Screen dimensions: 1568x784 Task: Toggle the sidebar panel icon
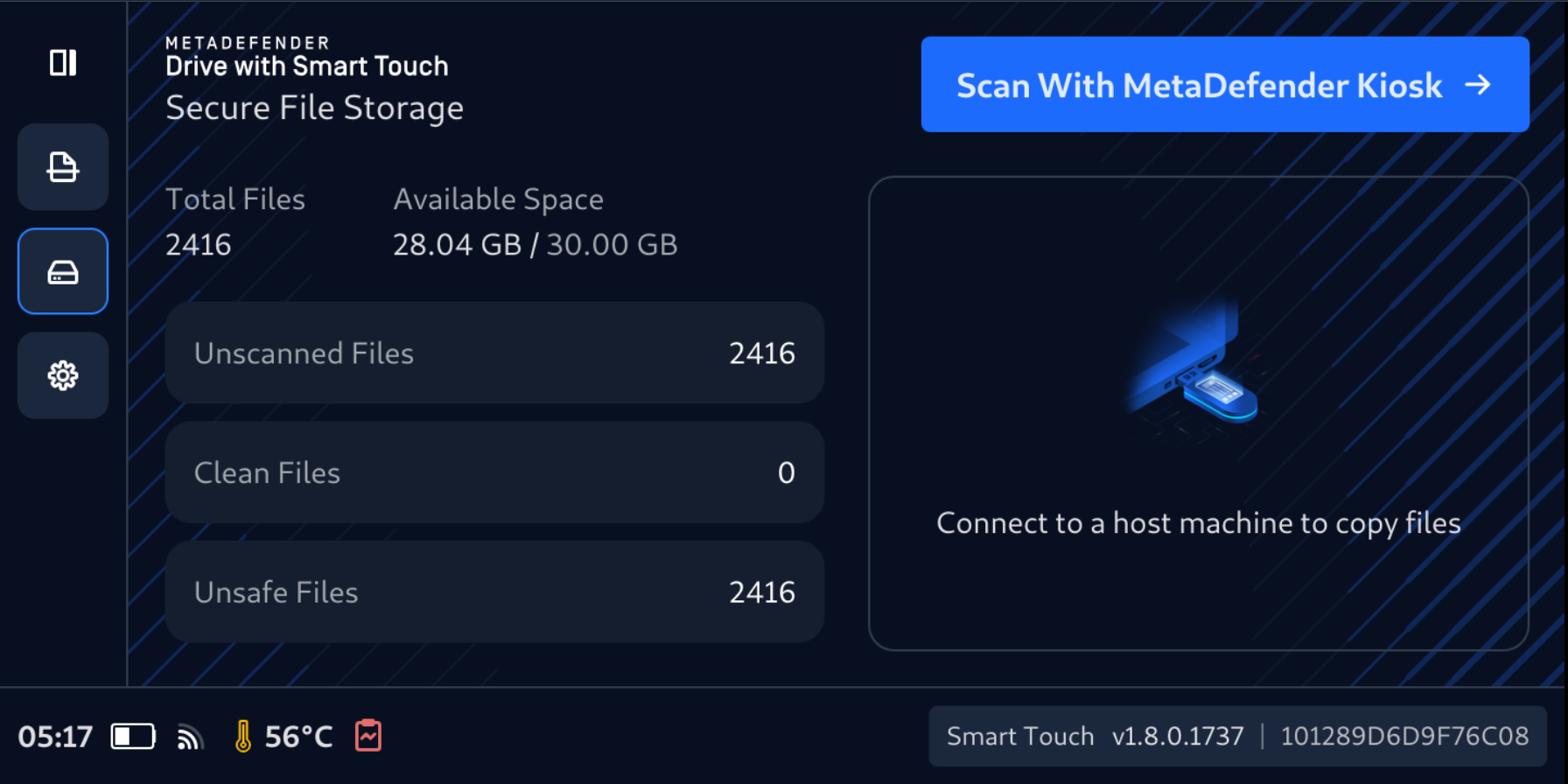pyautogui.click(x=63, y=63)
